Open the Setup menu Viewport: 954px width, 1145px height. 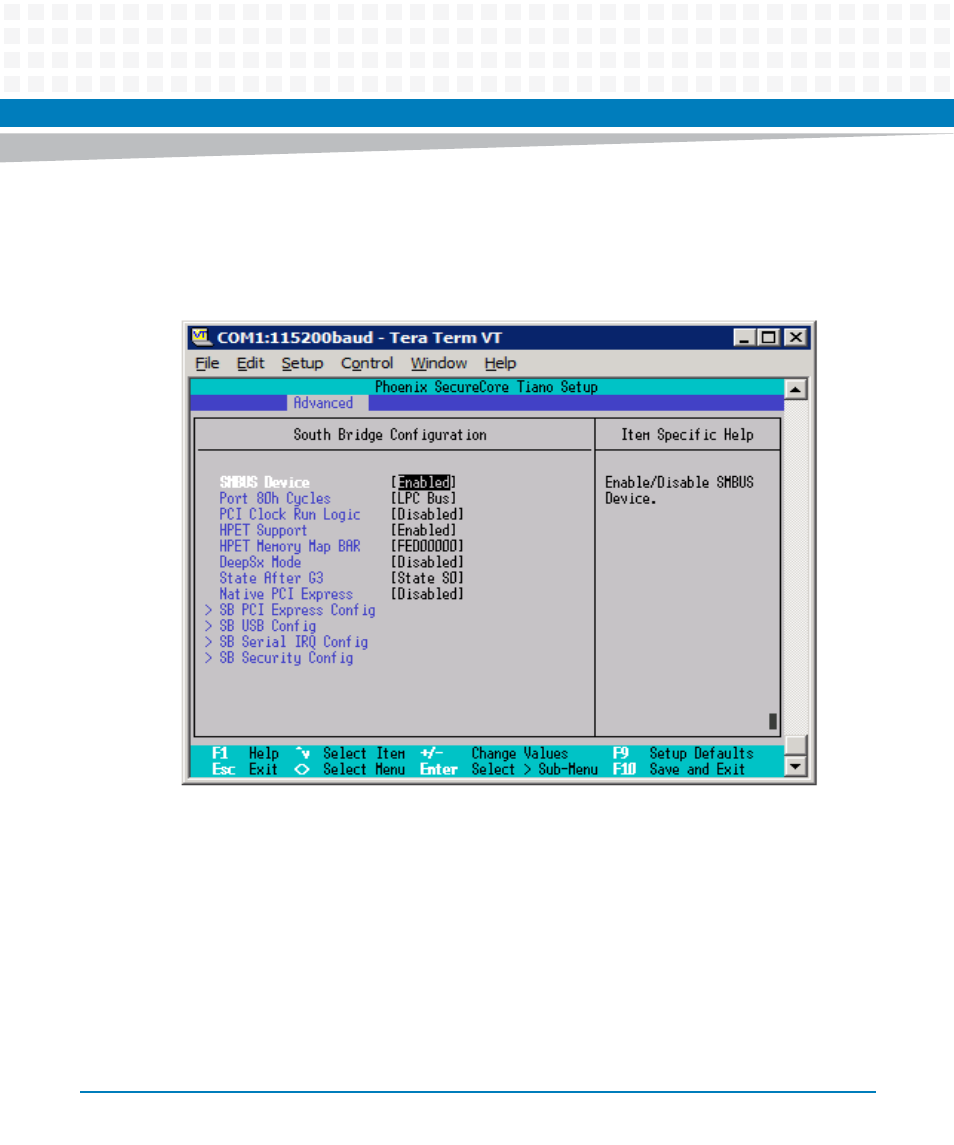[302, 364]
